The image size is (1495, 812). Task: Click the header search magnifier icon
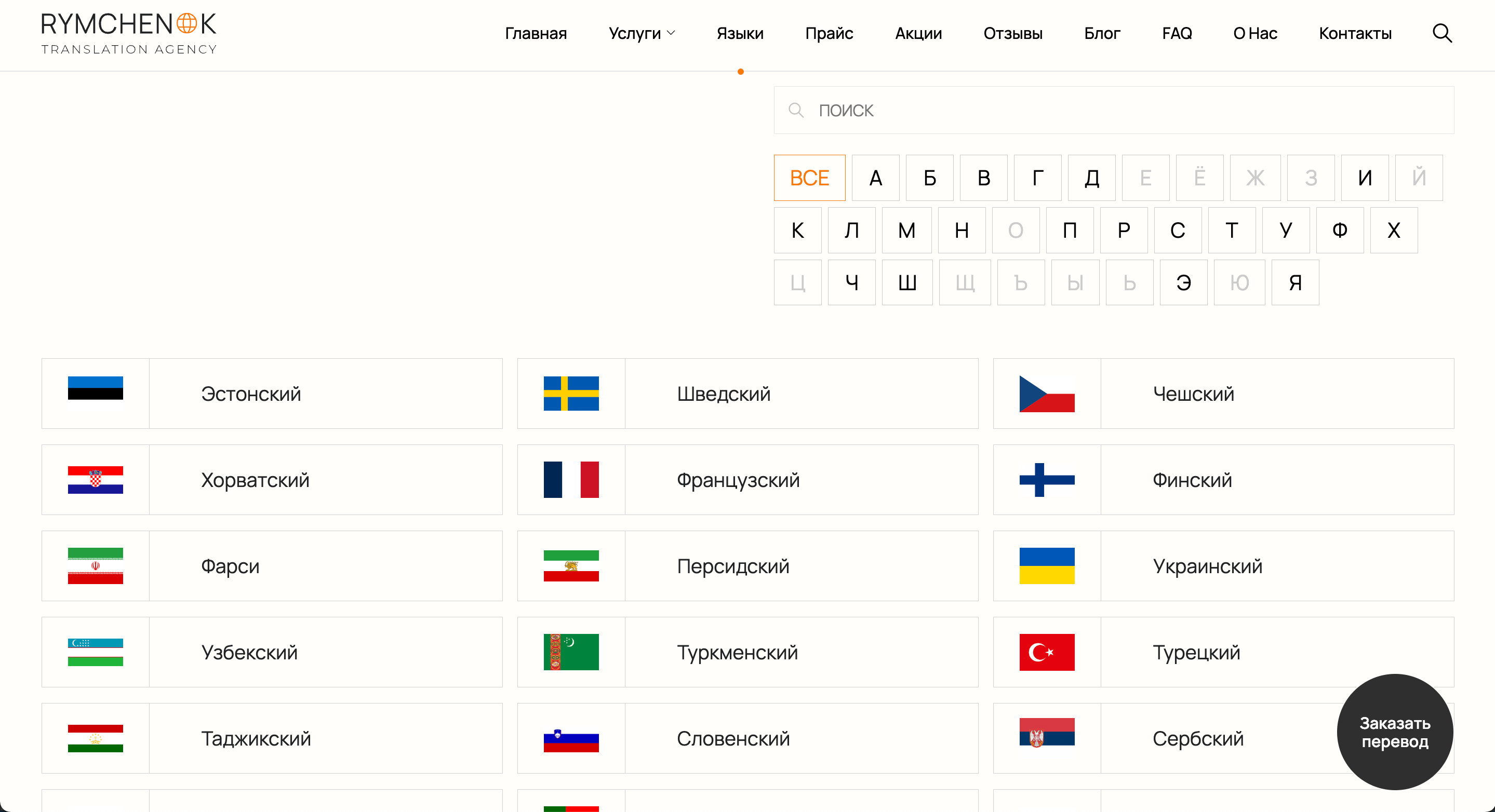point(1441,34)
